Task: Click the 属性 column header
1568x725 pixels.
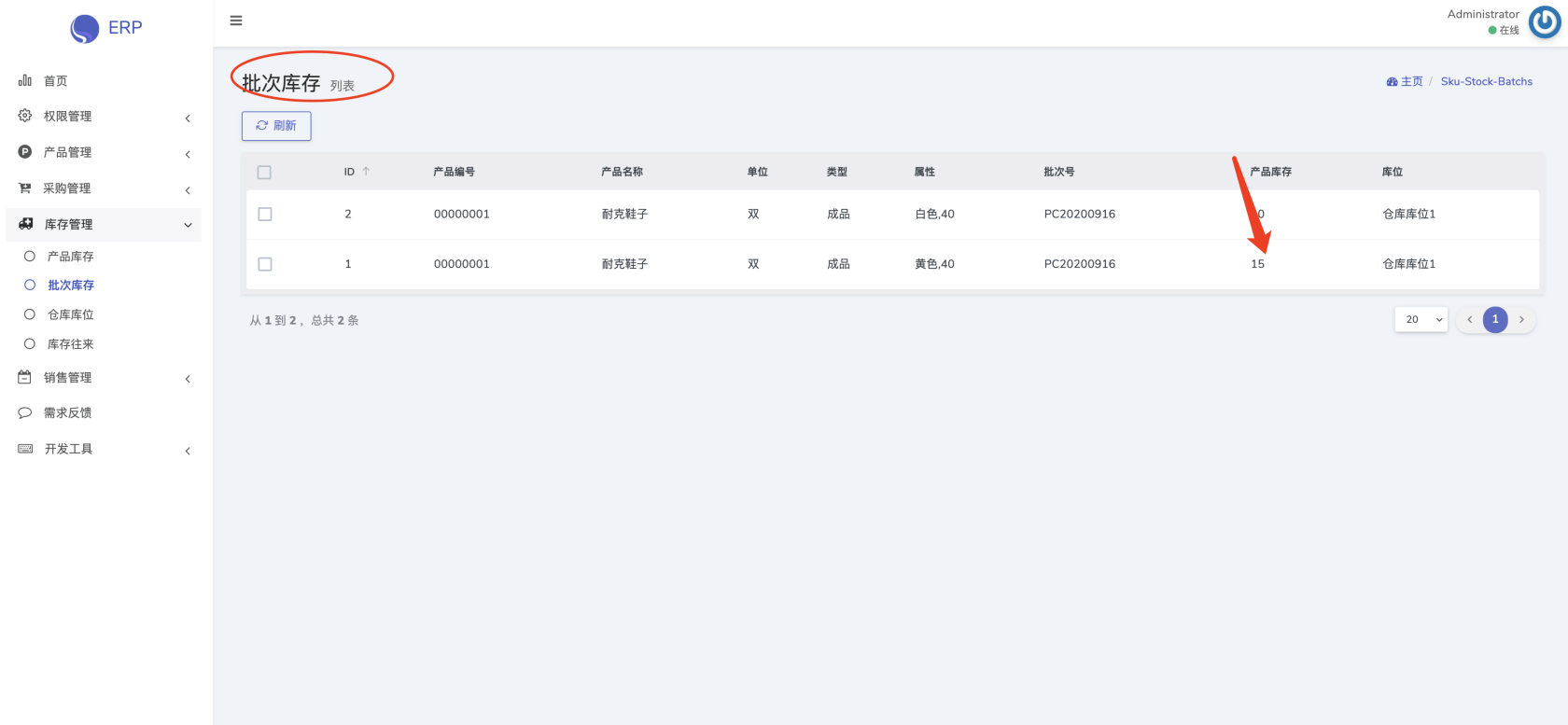Action: pos(925,172)
